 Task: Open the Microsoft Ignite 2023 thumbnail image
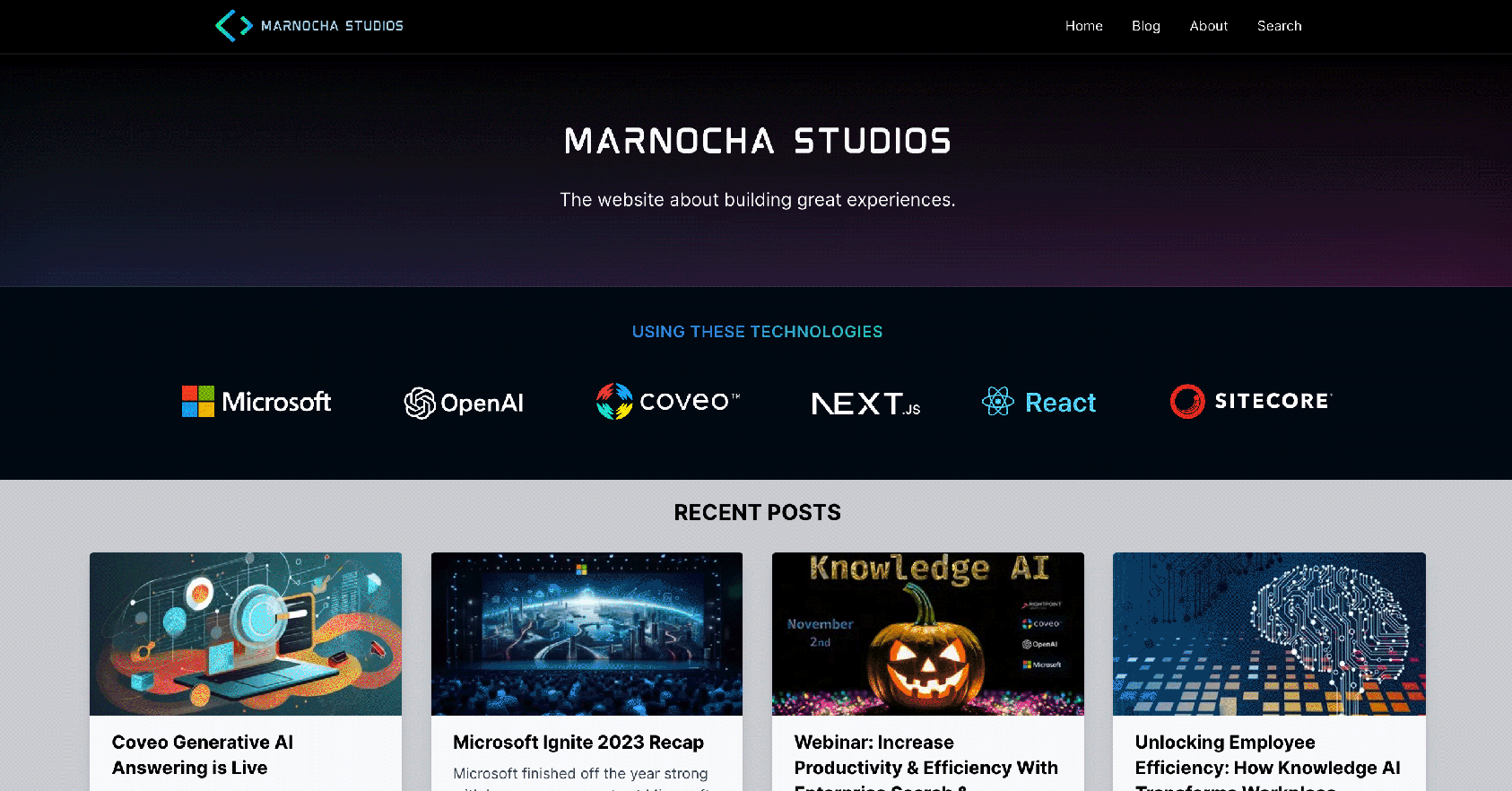[x=587, y=634]
